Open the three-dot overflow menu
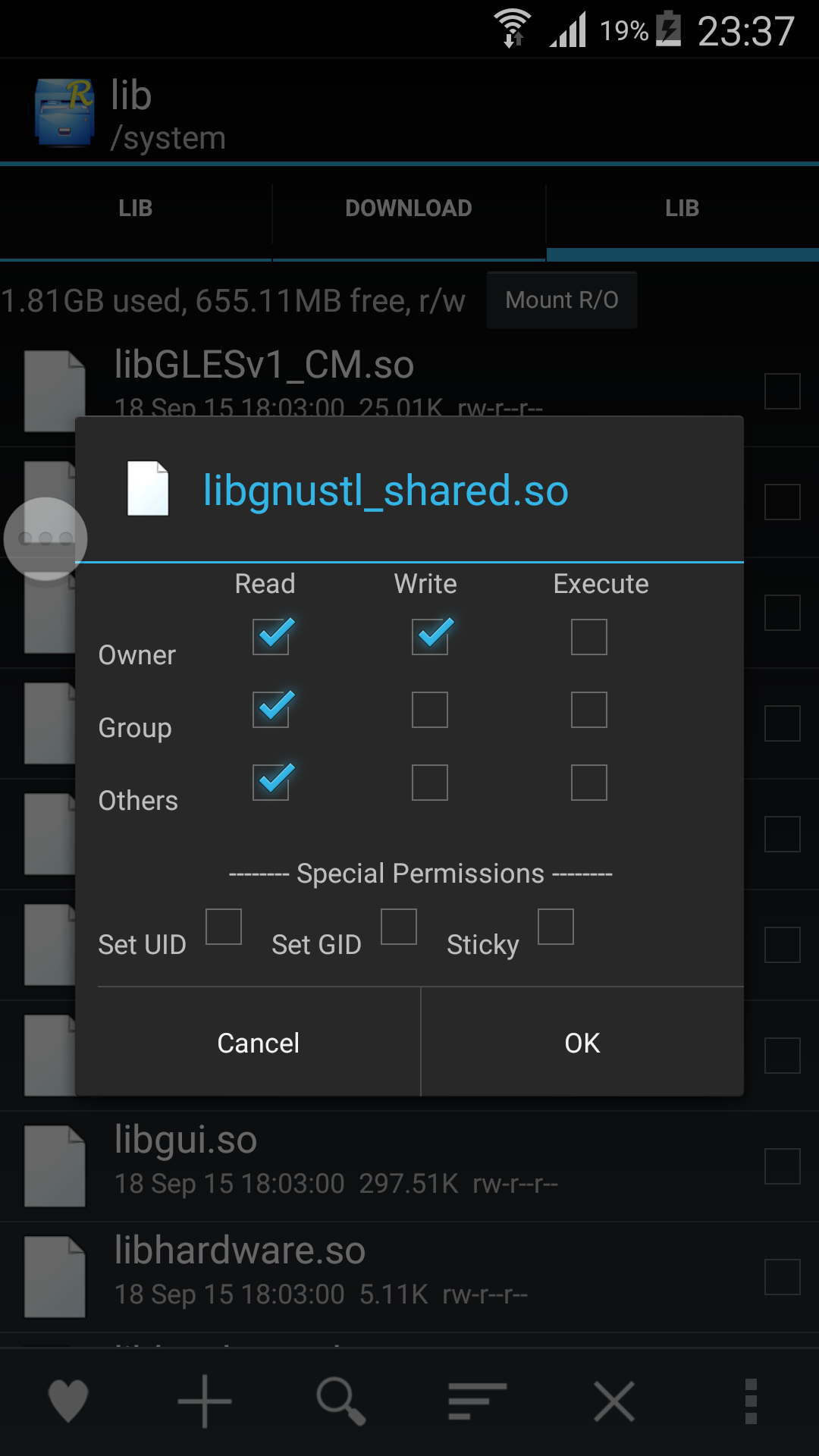Screen dimensions: 819x1456 [751, 1401]
